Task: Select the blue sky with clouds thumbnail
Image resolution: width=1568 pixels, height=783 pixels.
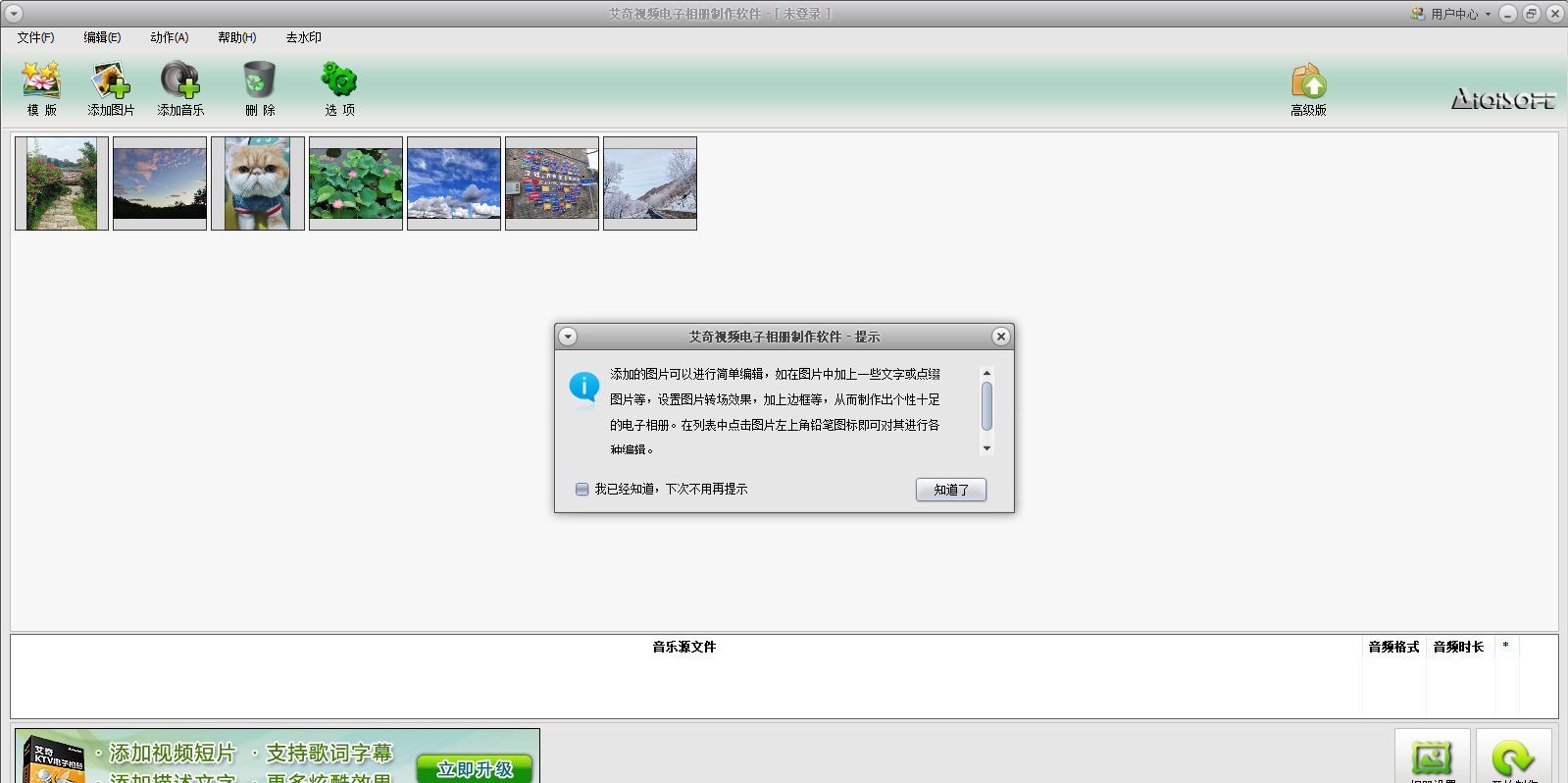Action: pos(454,183)
